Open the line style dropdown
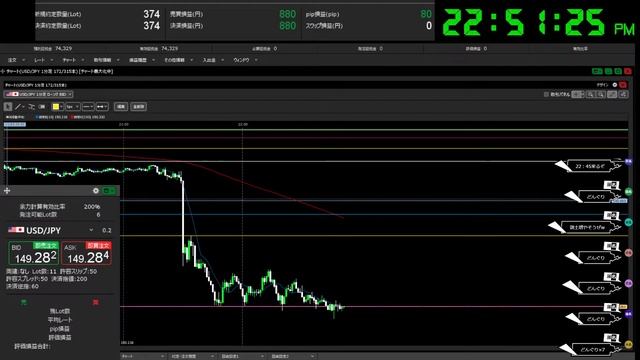 click(88, 107)
